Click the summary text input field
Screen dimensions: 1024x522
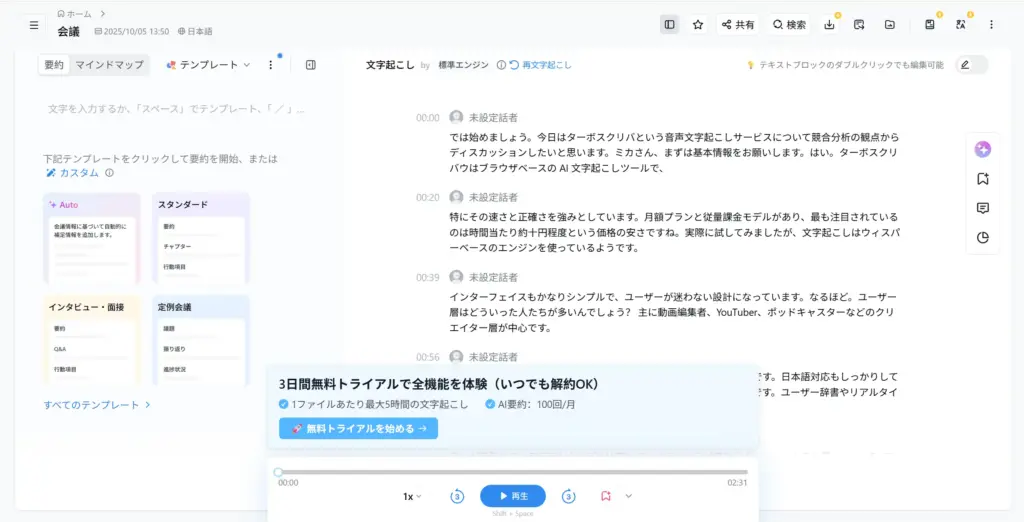176,109
